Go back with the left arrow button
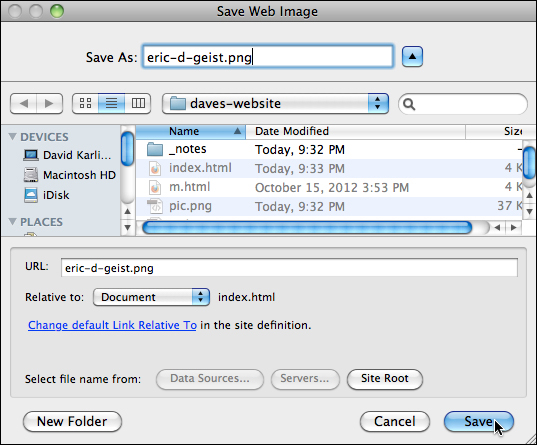Viewport: 537px width, 445px height. point(23,103)
